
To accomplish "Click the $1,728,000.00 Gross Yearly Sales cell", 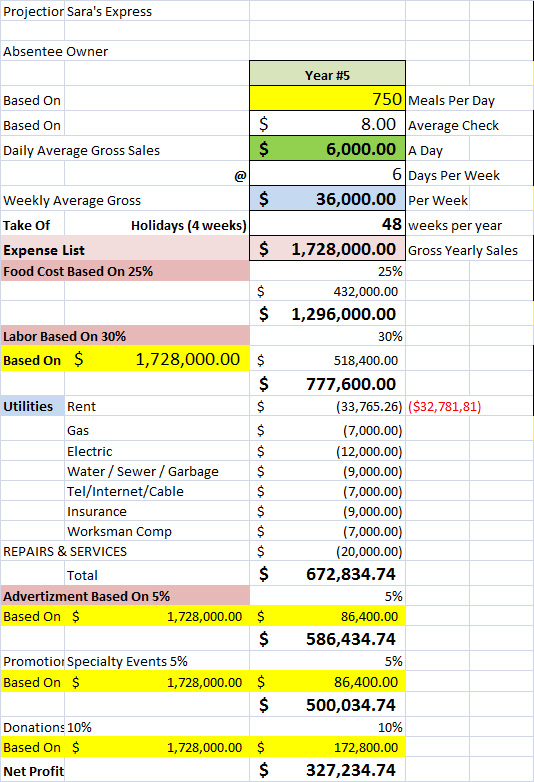I will [x=327, y=248].
